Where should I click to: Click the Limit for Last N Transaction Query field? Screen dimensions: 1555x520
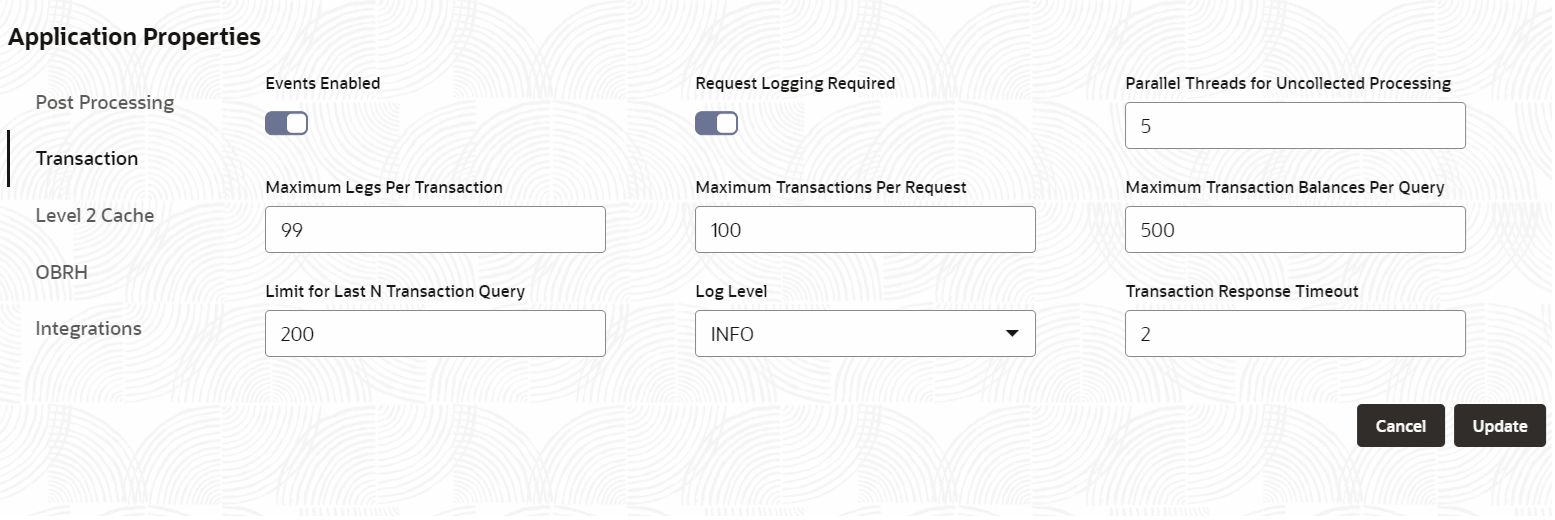click(x=435, y=334)
